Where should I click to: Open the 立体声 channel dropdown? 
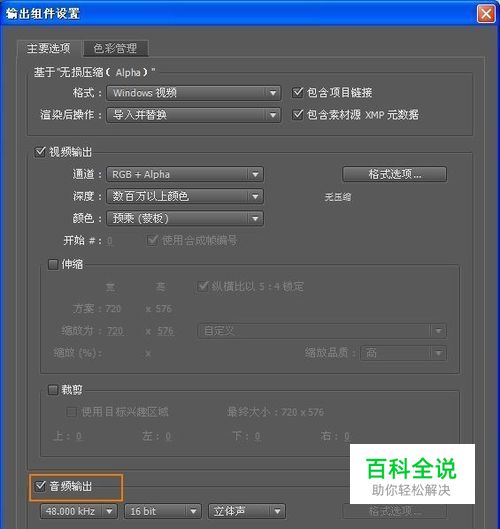coord(247,511)
